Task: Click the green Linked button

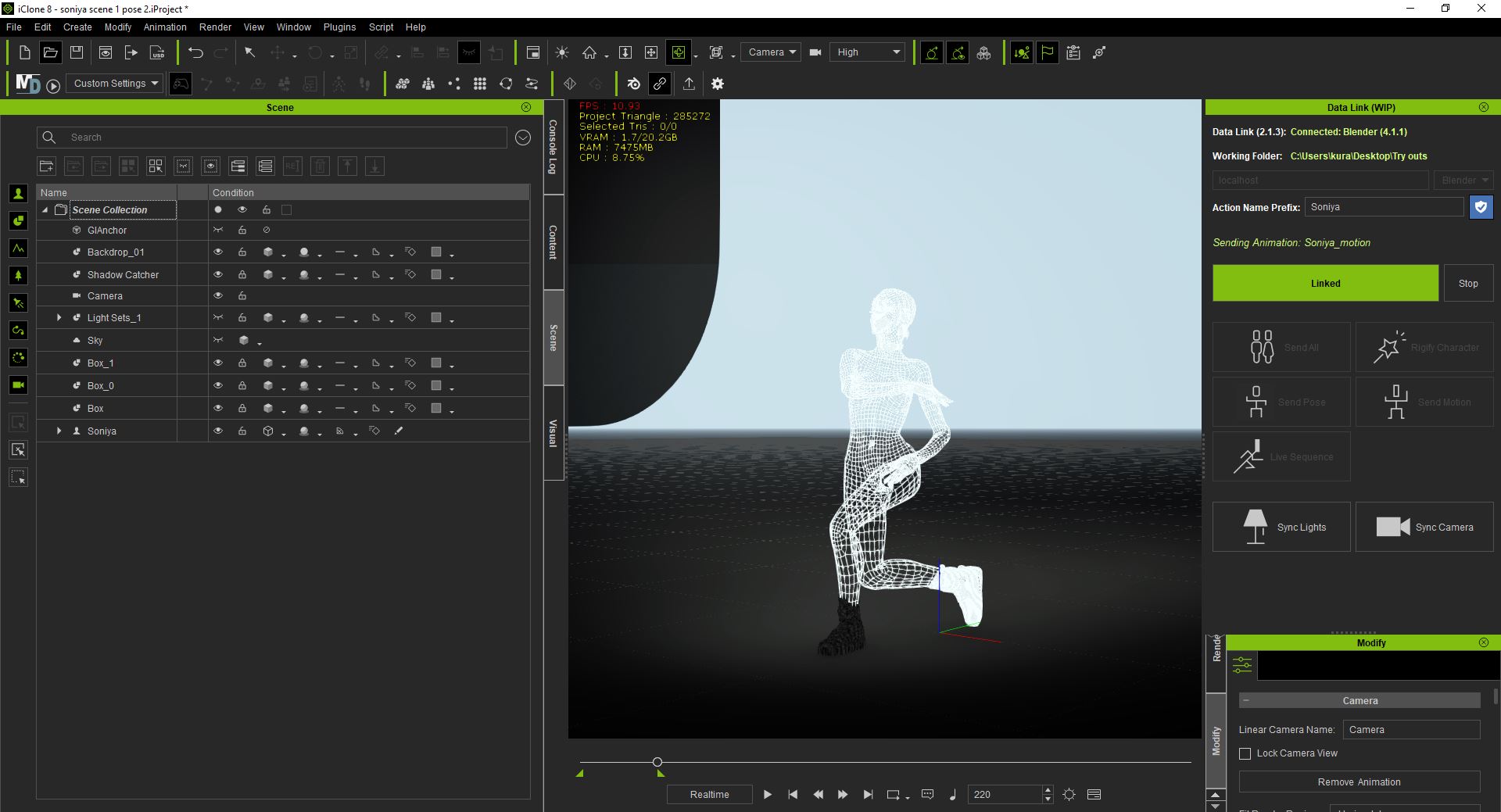Action: coord(1325,283)
